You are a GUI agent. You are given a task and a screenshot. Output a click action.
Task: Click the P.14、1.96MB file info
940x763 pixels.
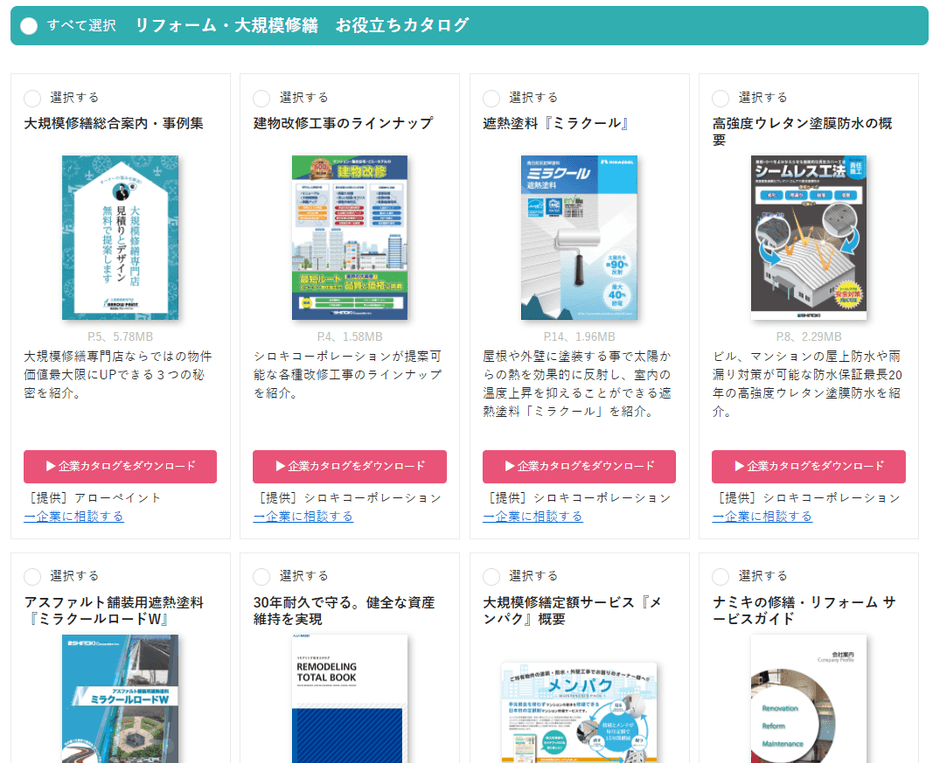(x=579, y=337)
